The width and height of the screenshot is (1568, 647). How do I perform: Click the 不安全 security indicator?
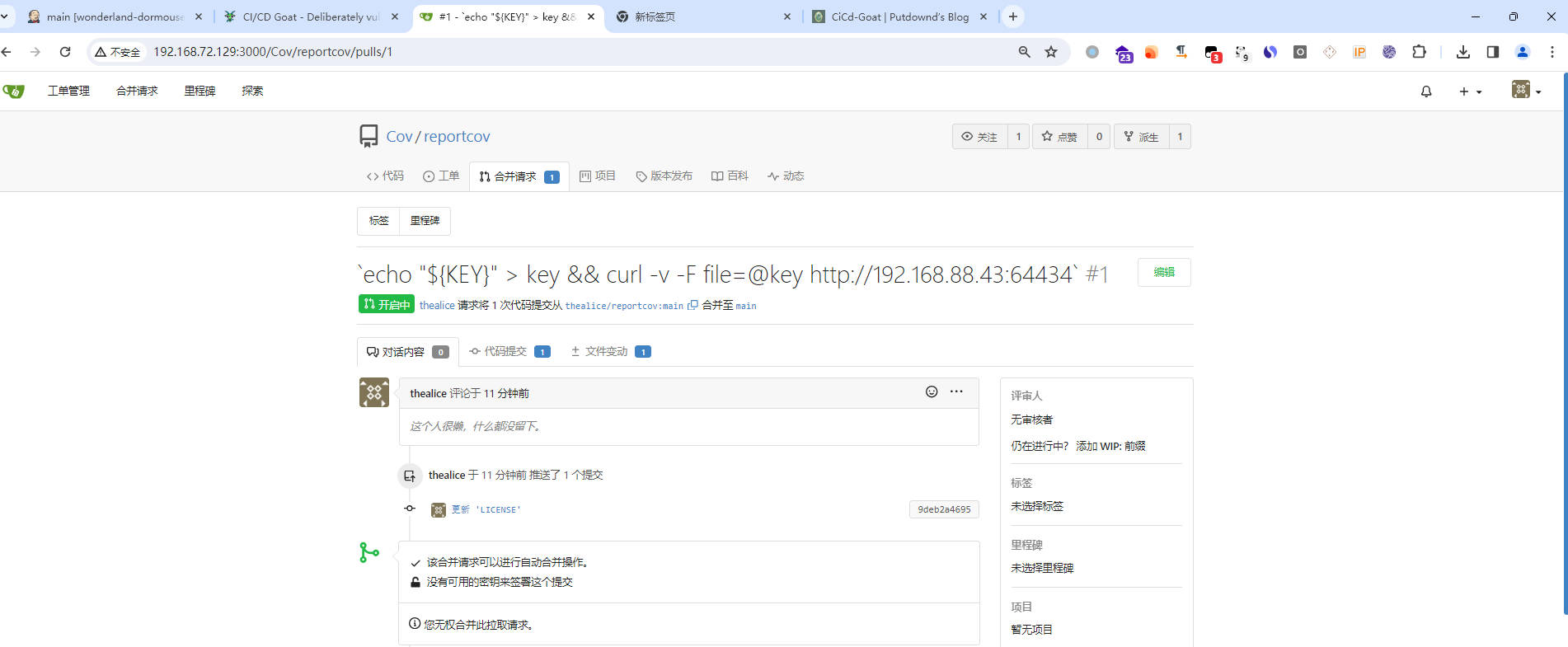click(x=118, y=52)
